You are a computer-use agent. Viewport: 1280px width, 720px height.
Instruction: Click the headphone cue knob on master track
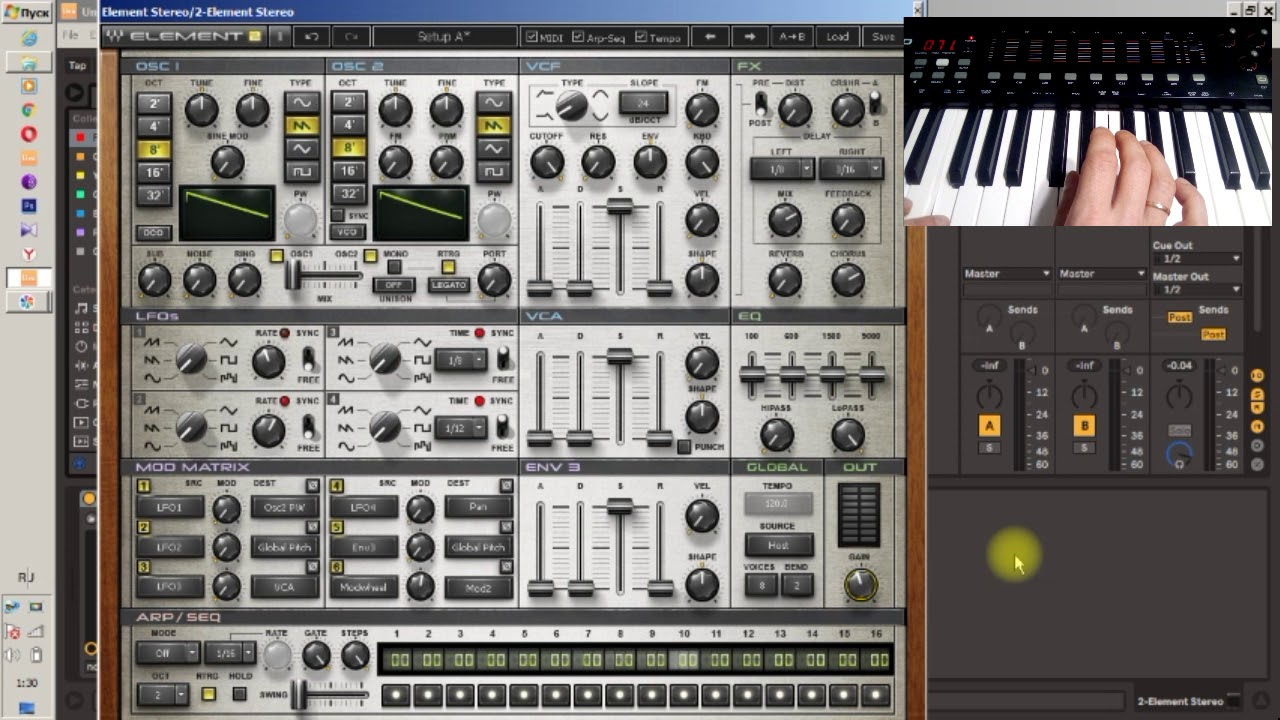(1180, 455)
